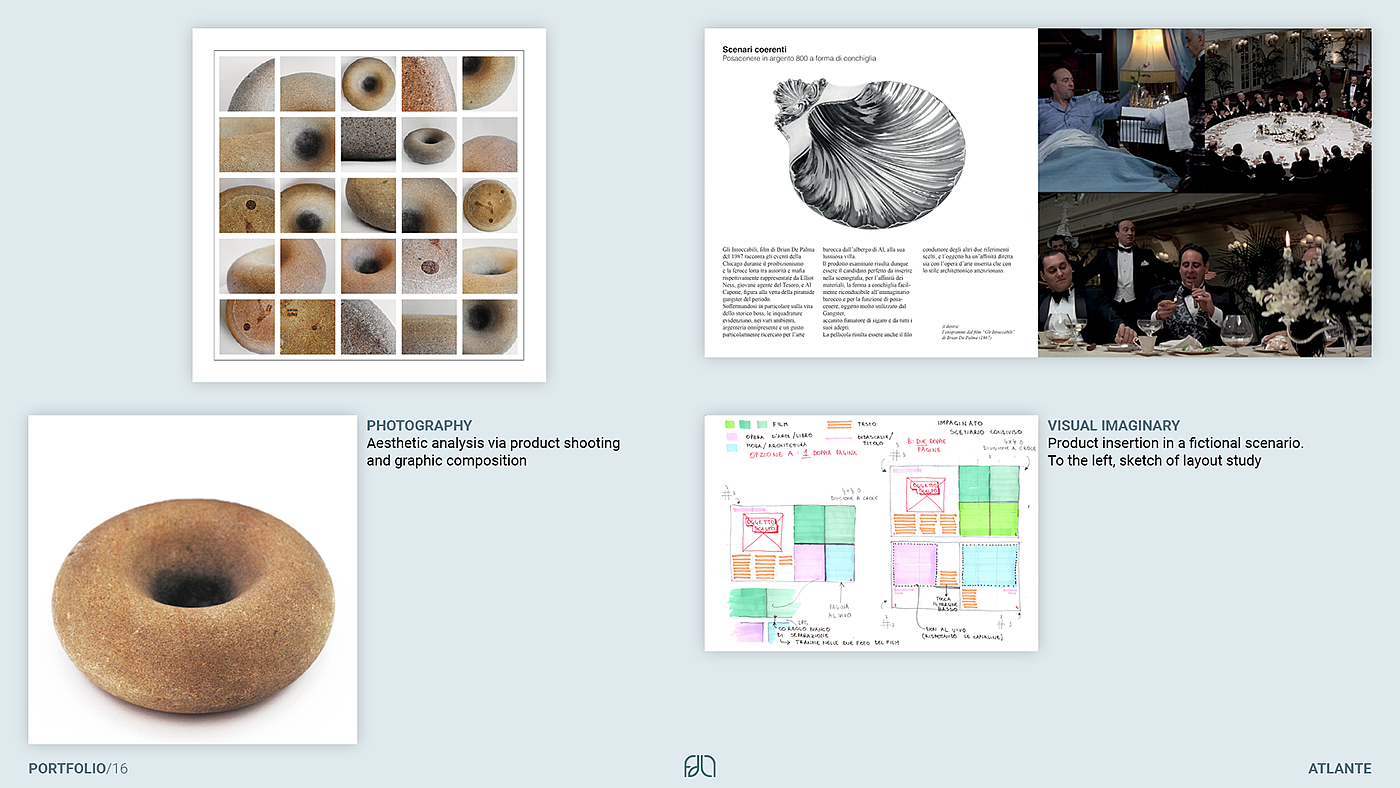The height and width of the screenshot is (788, 1400).
Task: Select the "and graphic composition" line
Action: tap(447, 461)
